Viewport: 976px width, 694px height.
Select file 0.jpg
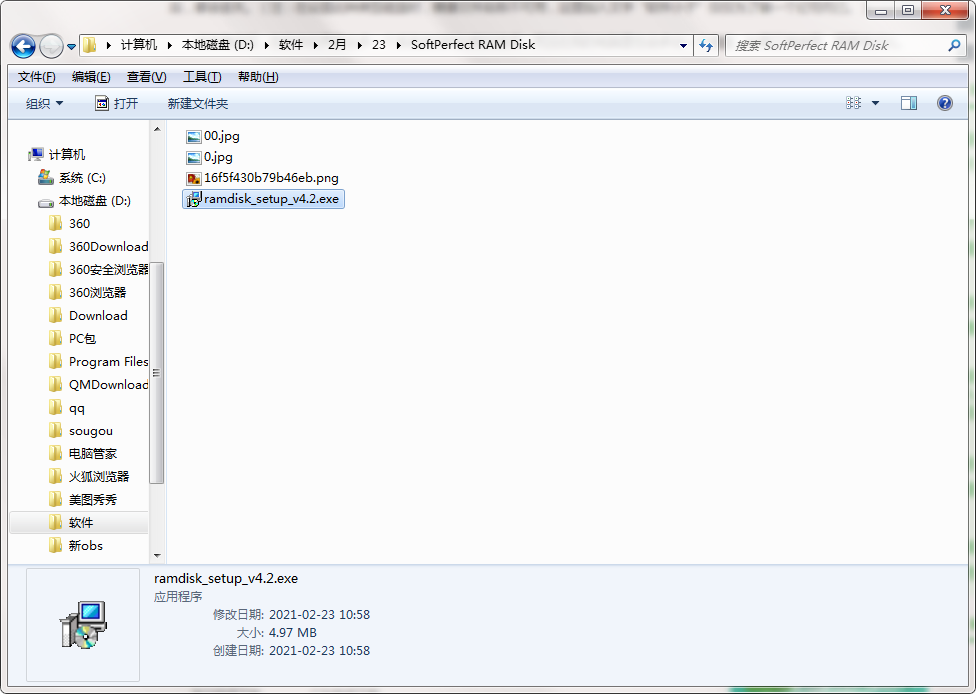(209, 157)
